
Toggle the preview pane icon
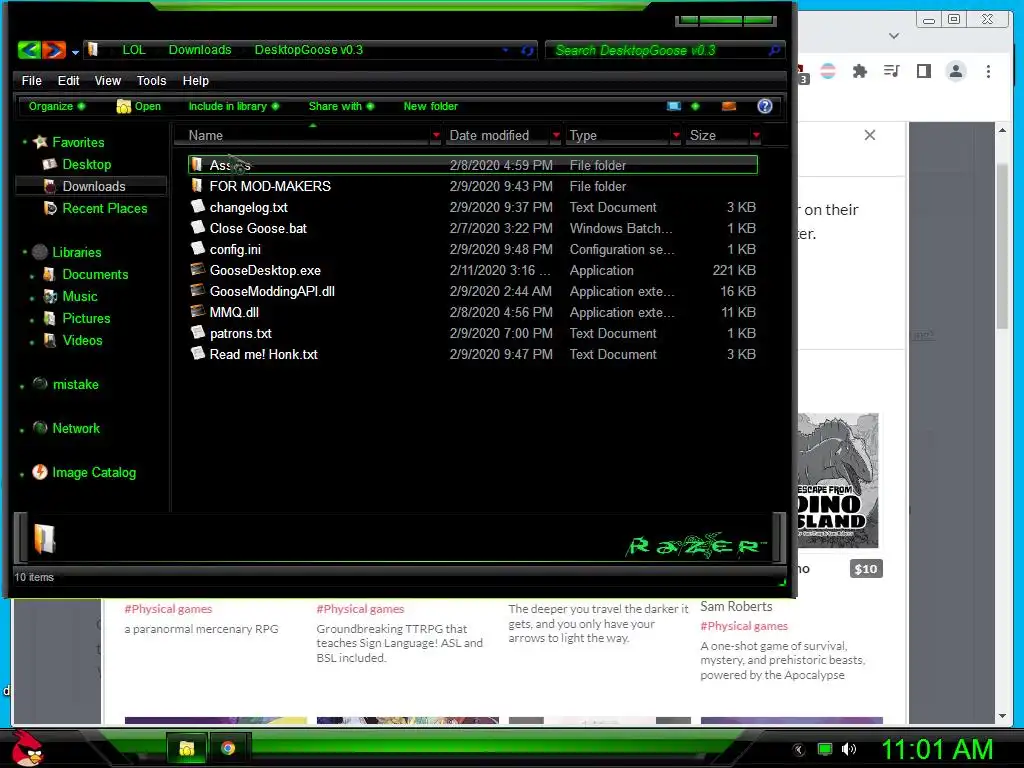(729, 106)
